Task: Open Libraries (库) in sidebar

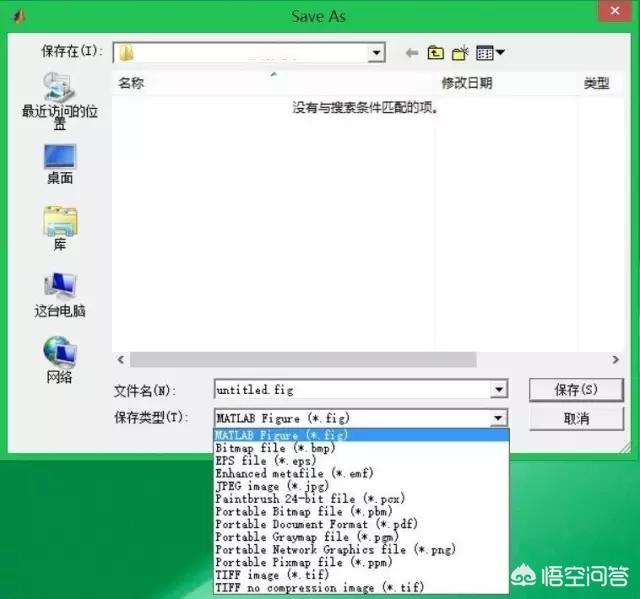Action: (59, 227)
